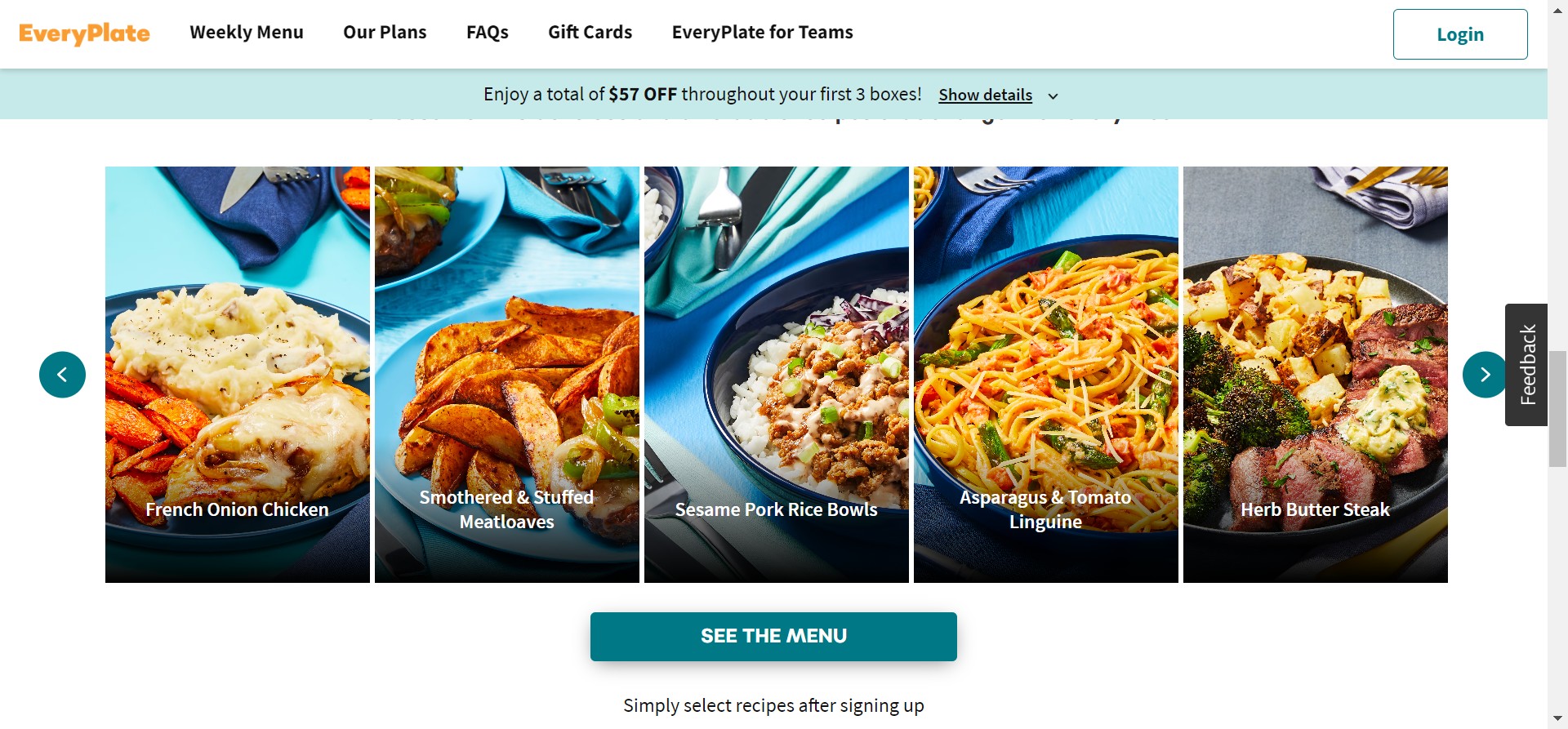
Task: Click scrollbar down arrow at bottom
Action: [x=1557, y=719]
